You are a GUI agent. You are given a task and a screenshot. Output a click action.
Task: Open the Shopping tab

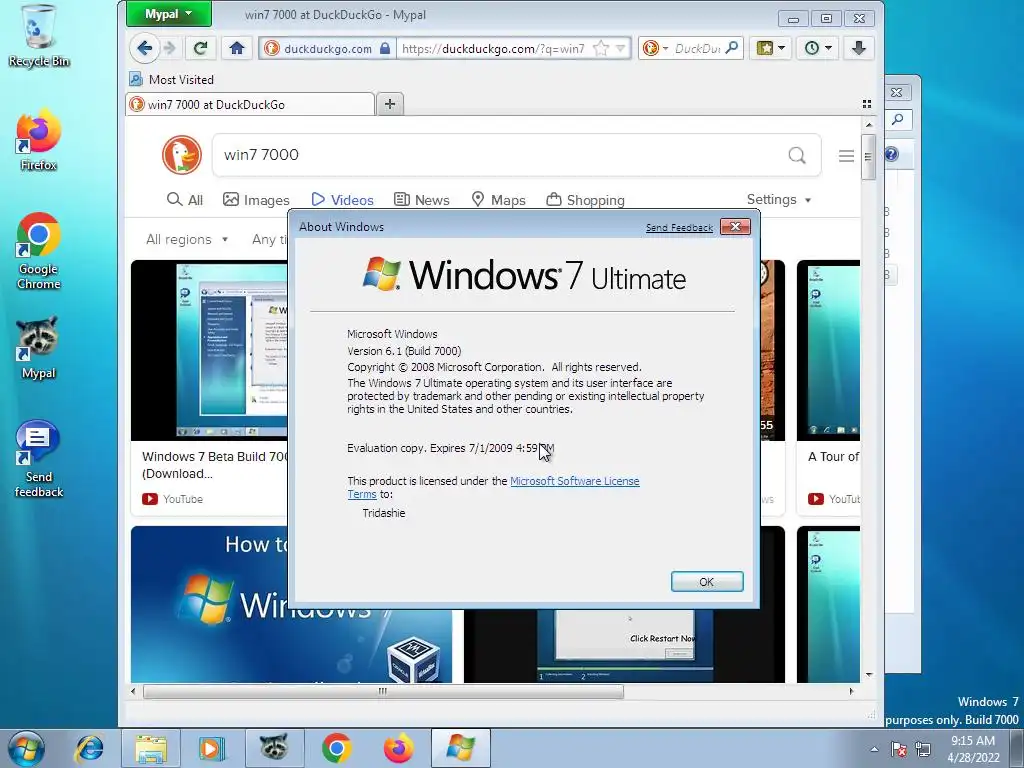[x=585, y=200]
